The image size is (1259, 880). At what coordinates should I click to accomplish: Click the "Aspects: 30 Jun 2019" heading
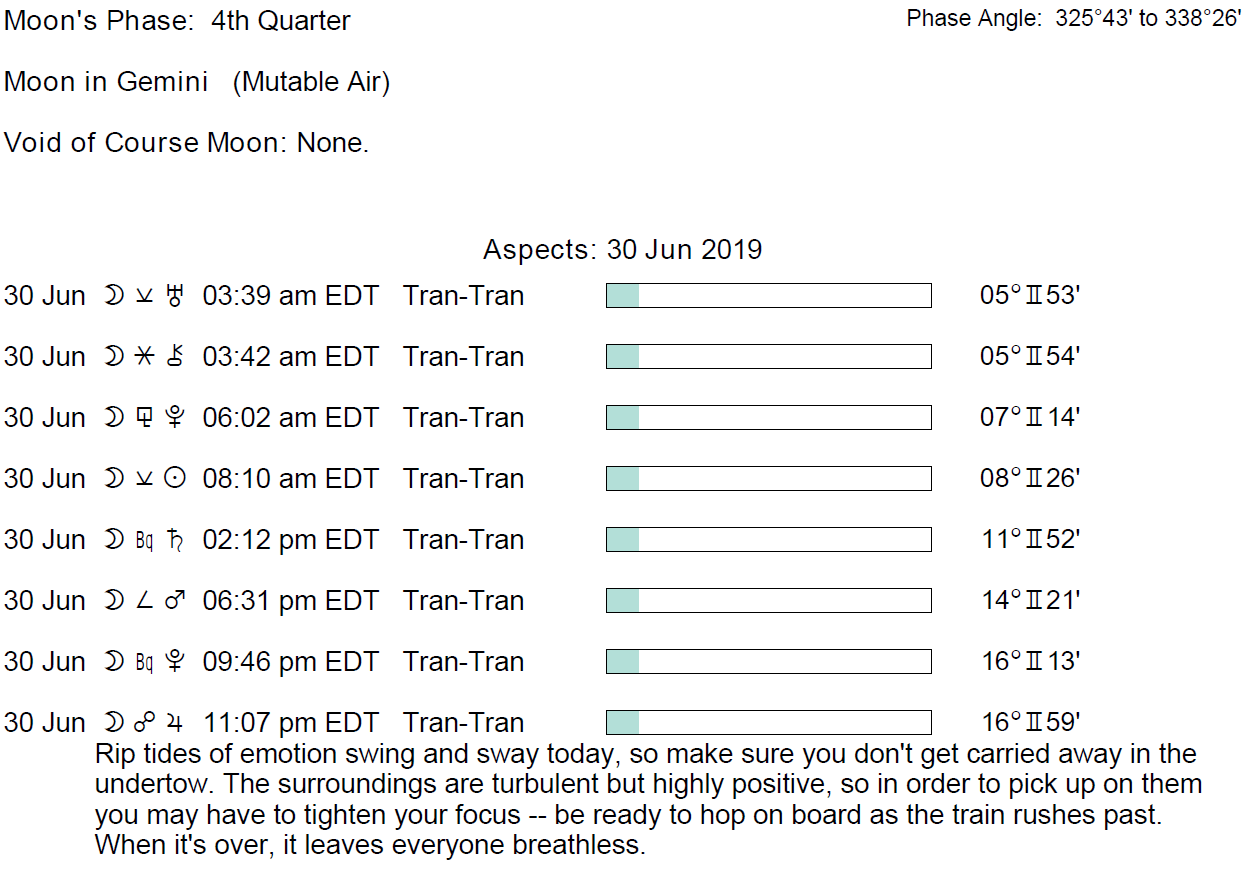click(x=622, y=249)
